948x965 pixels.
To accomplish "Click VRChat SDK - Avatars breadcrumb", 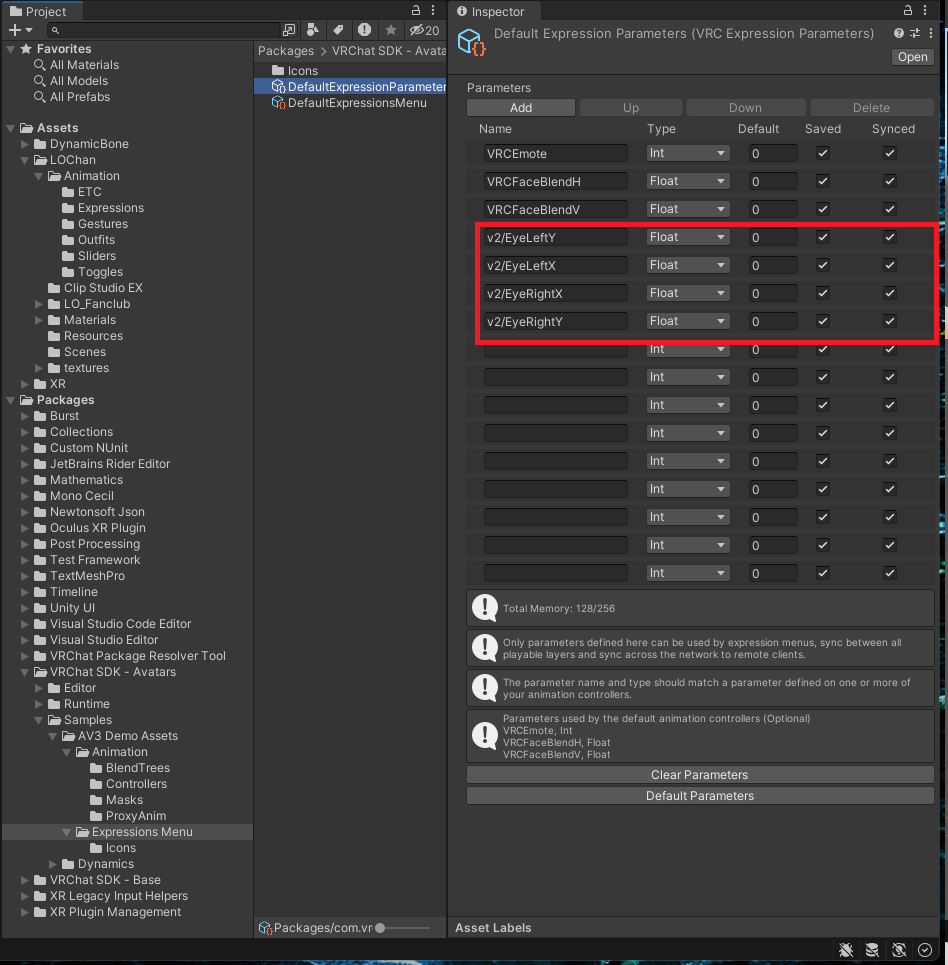I will click(389, 51).
